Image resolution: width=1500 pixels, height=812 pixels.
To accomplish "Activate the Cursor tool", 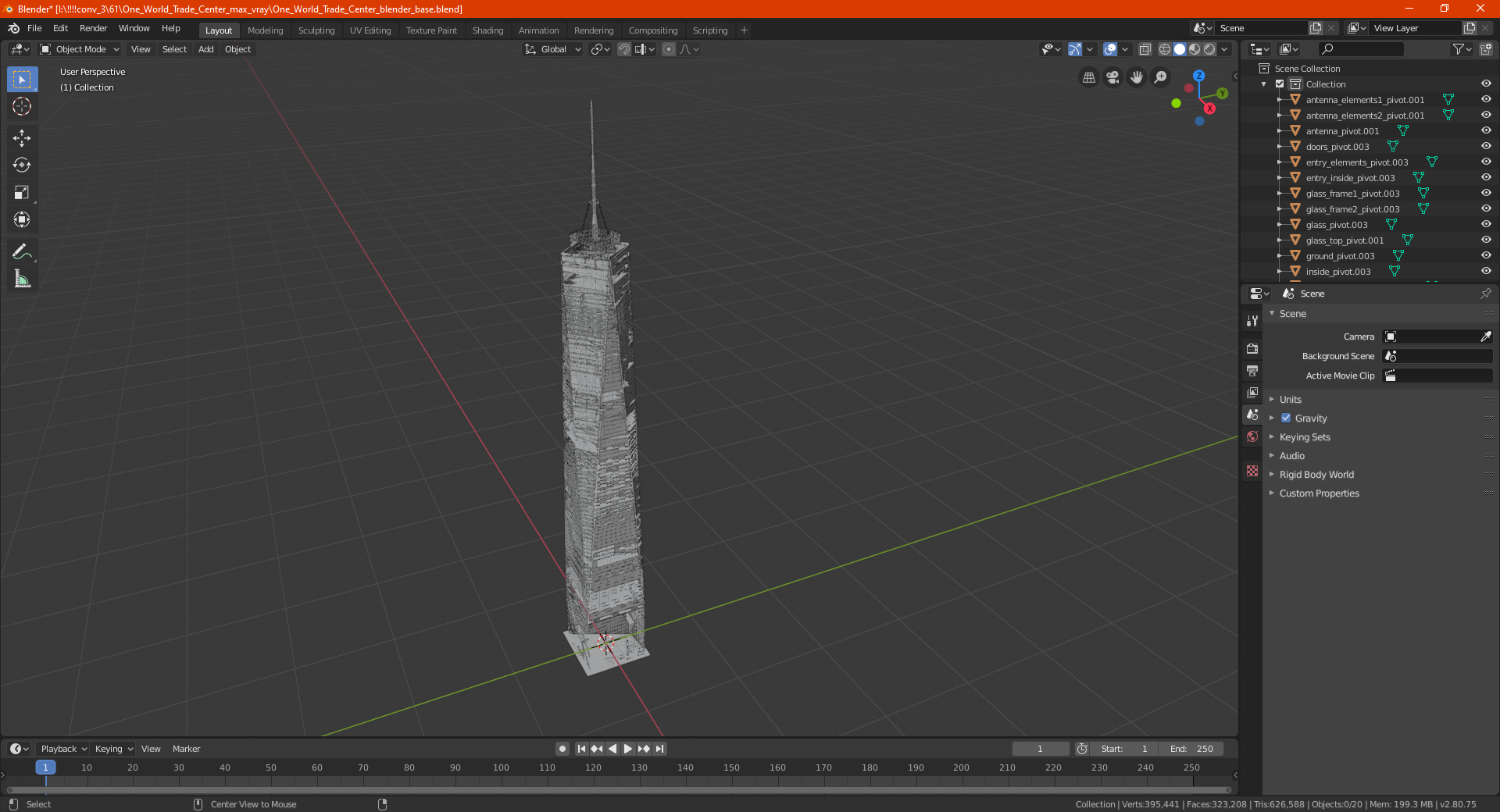I will (x=22, y=107).
